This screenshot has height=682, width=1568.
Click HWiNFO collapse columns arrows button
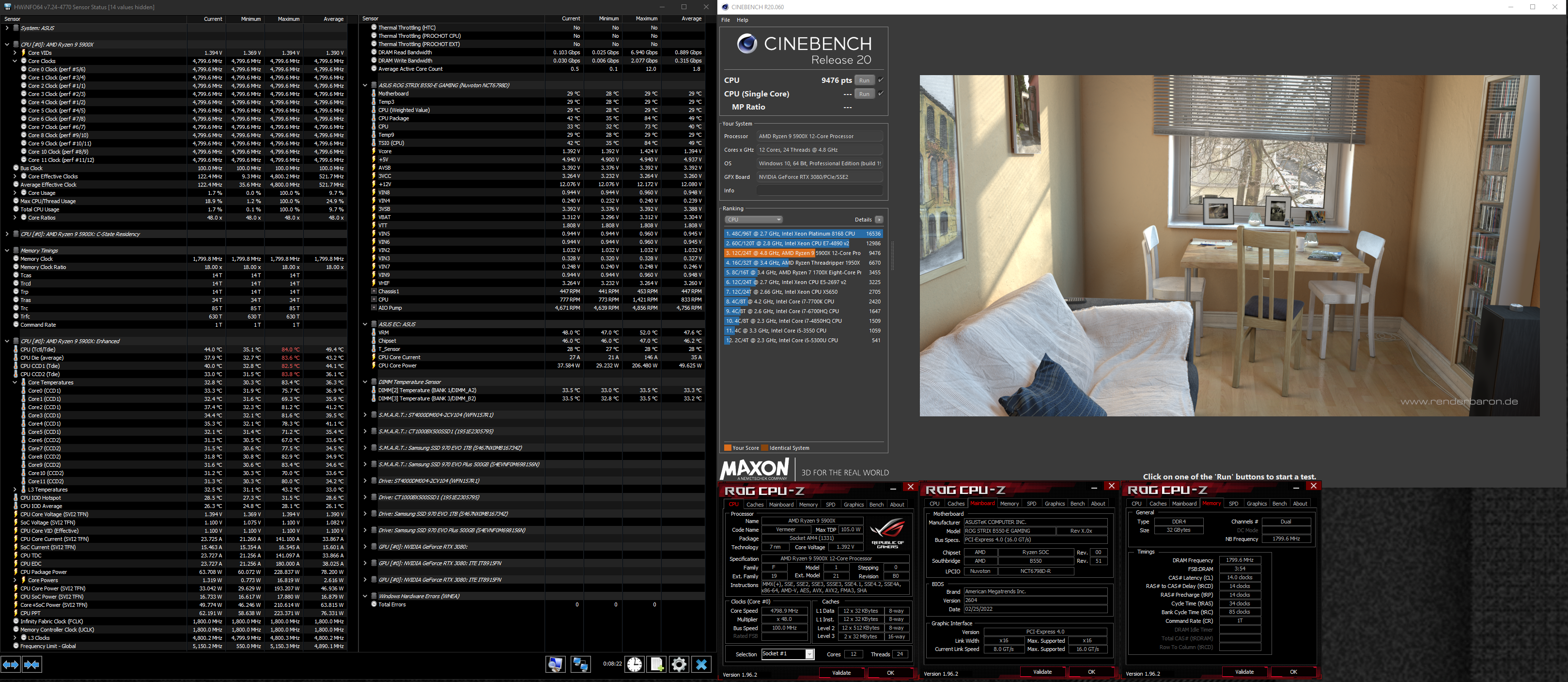(x=31, y=665)
